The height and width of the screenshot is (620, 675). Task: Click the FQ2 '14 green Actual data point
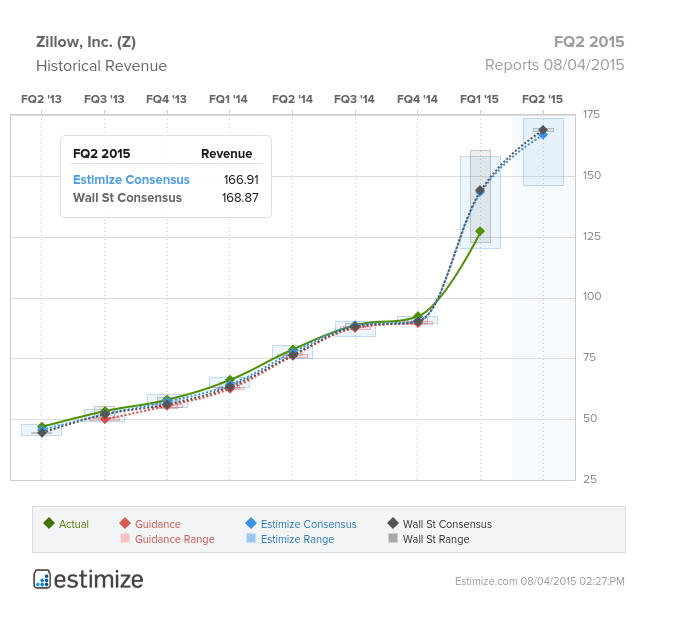pos(293,349)
